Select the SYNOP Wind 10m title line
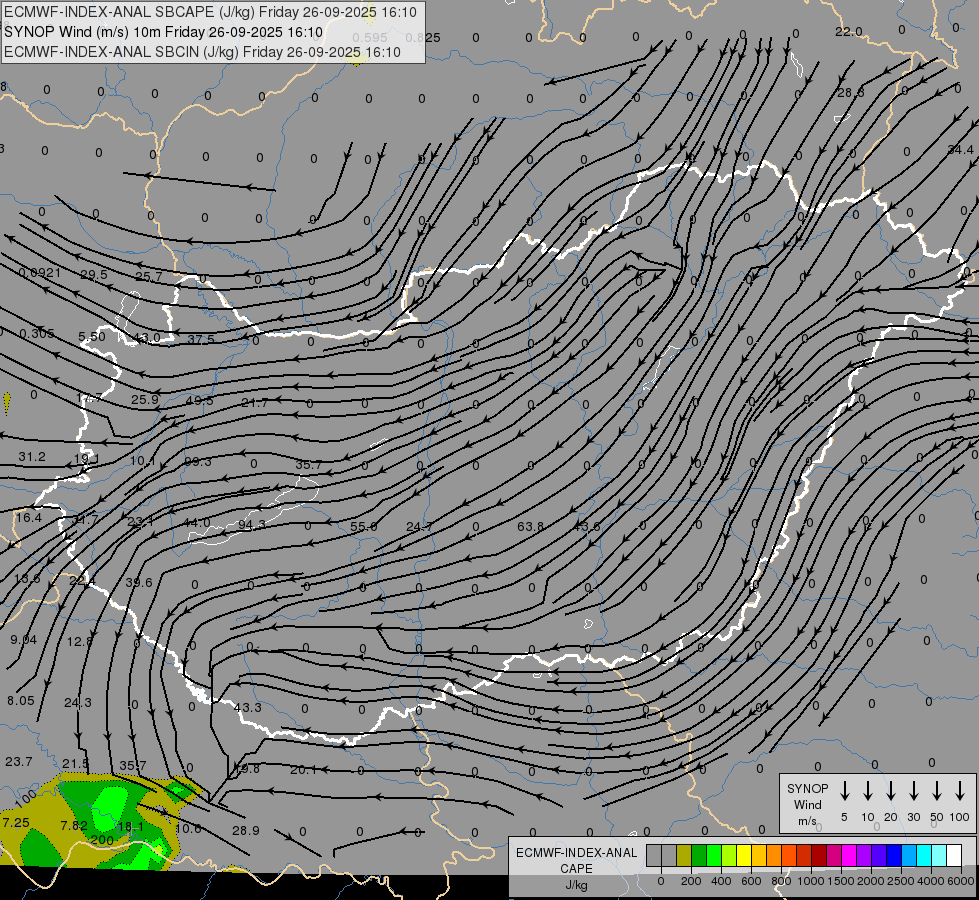The image size is (979, 900). tap(164, 32)
